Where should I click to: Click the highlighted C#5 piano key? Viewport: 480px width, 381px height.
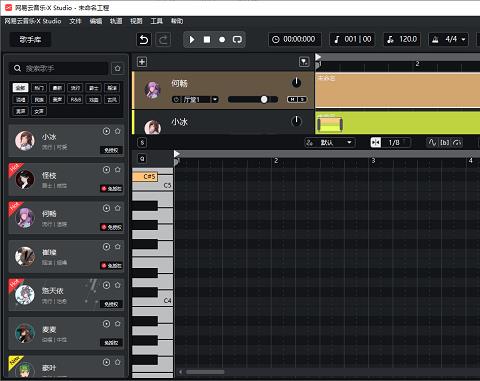[x=145, y=177]
